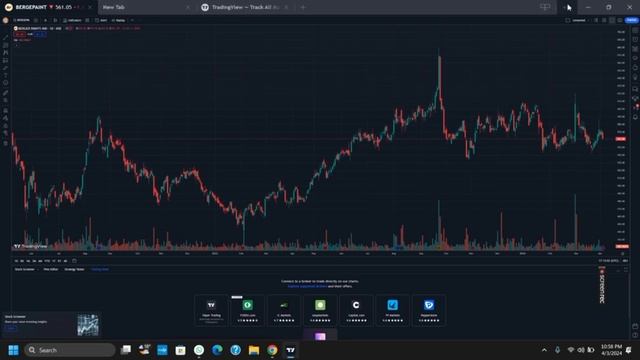Toggle hide all drawings eye icon

[x=6, y=133]
